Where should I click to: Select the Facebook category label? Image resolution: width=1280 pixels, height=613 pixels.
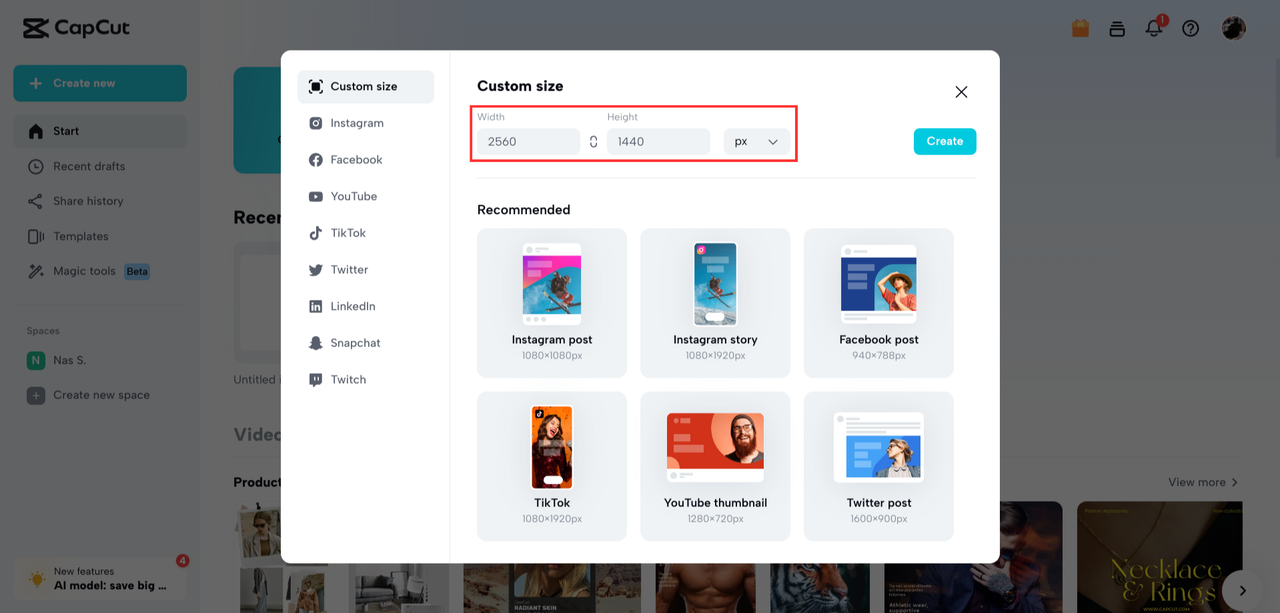[357, 160]
